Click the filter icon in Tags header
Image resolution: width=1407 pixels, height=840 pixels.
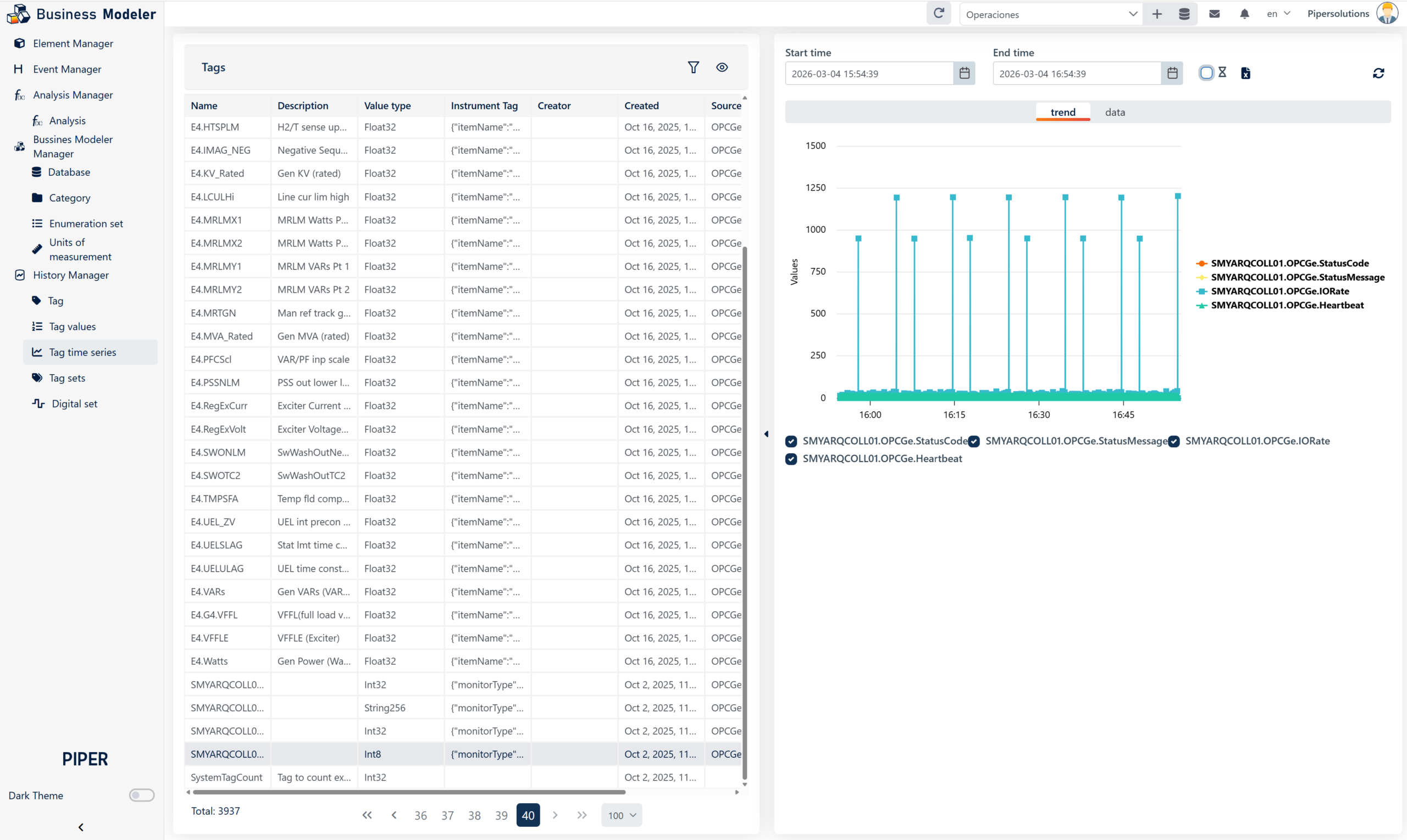click(693, 68)
